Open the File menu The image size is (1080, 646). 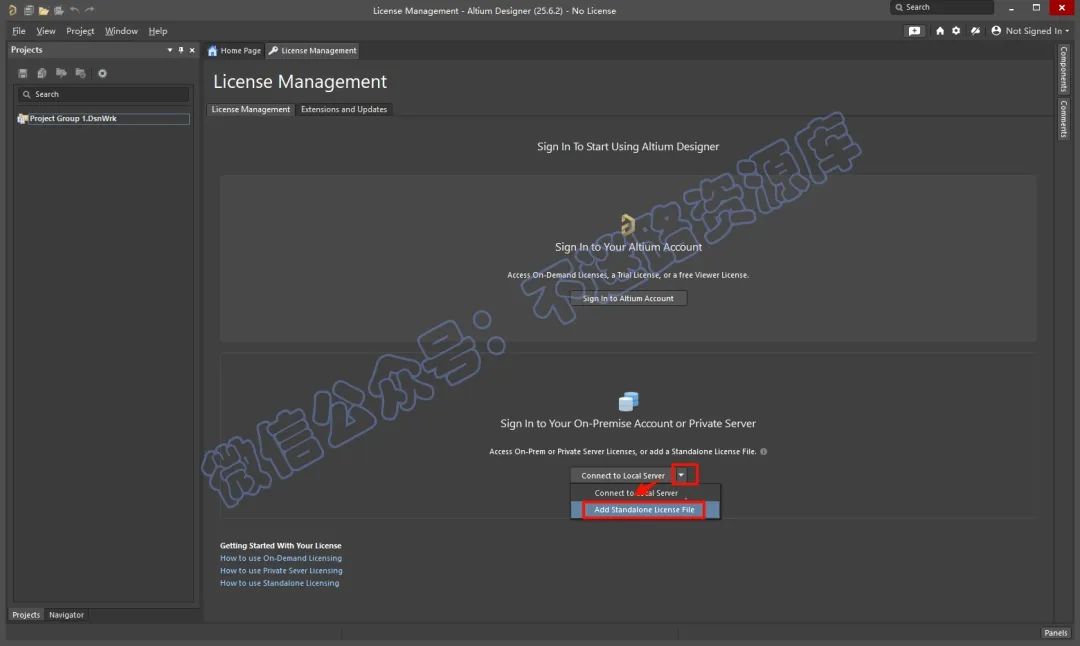[19, 31]
